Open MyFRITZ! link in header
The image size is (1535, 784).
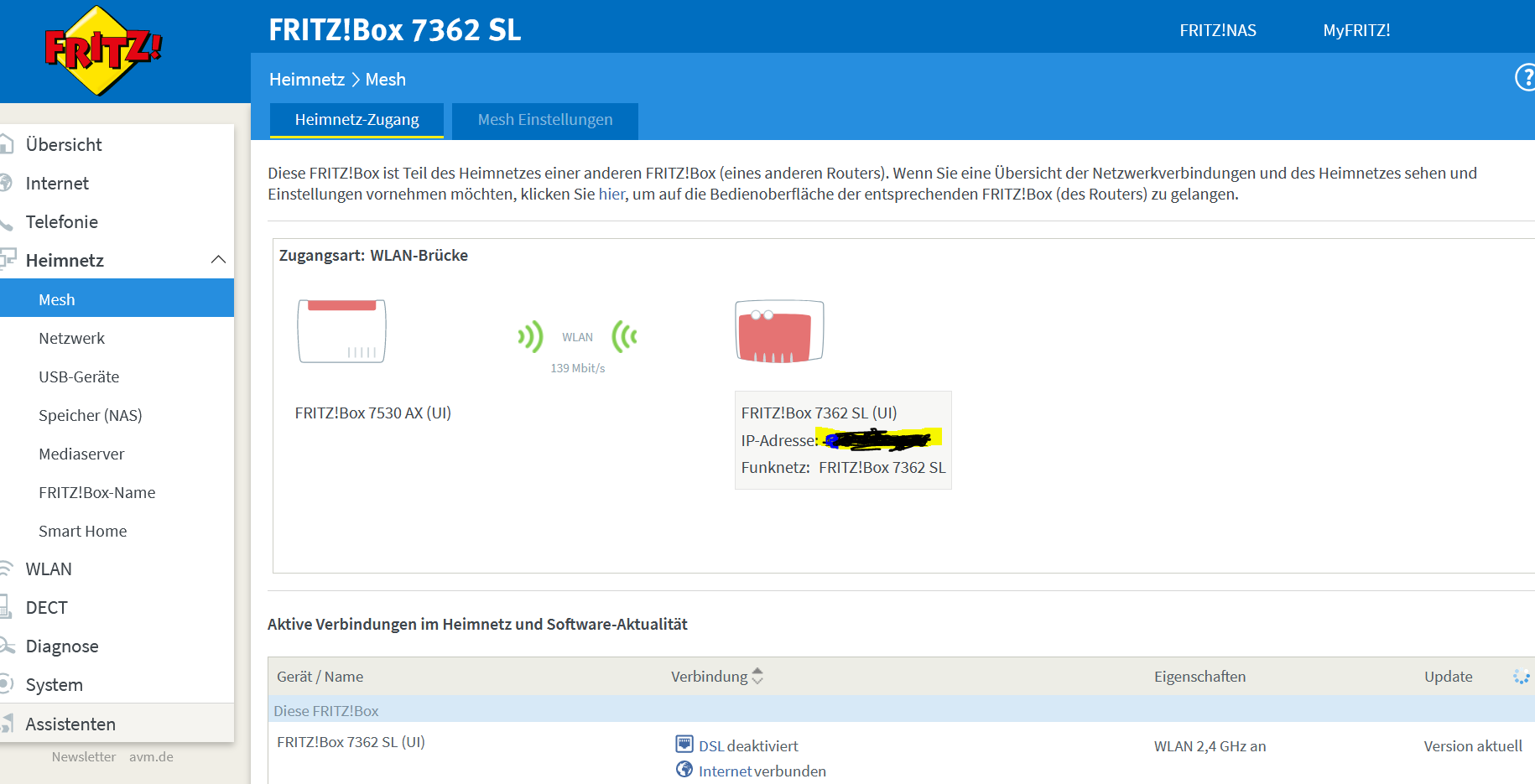point(1356,30)
